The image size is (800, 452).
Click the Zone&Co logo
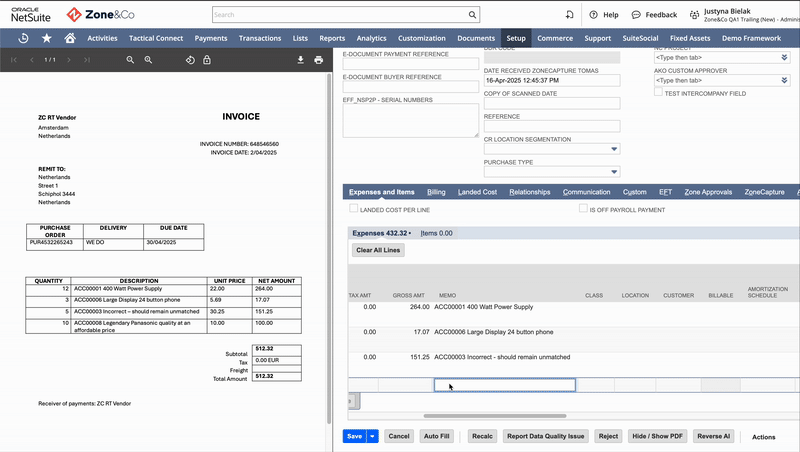tap(101, 15)
